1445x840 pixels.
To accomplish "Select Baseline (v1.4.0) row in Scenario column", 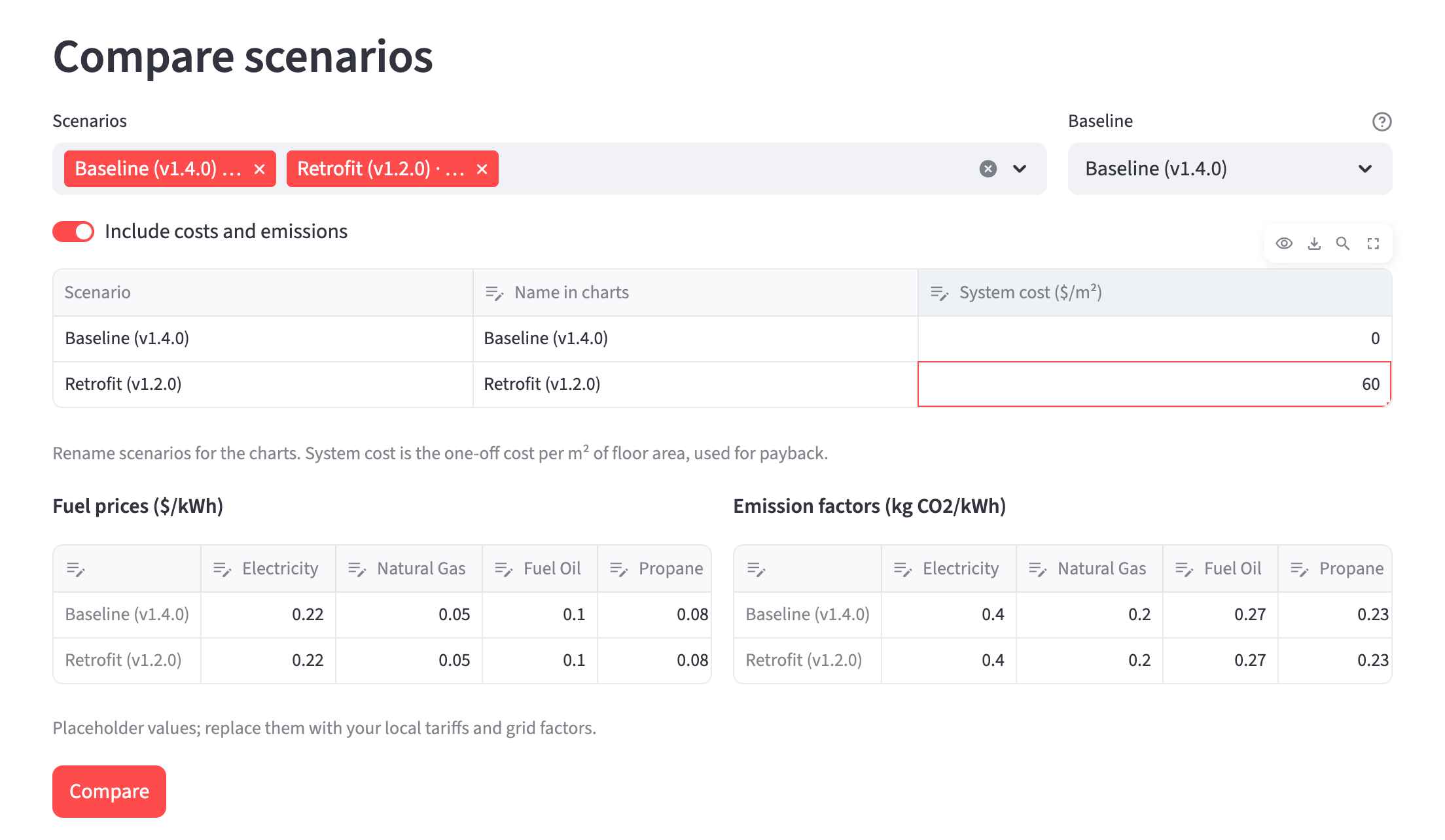I will [x=263, y=338].
